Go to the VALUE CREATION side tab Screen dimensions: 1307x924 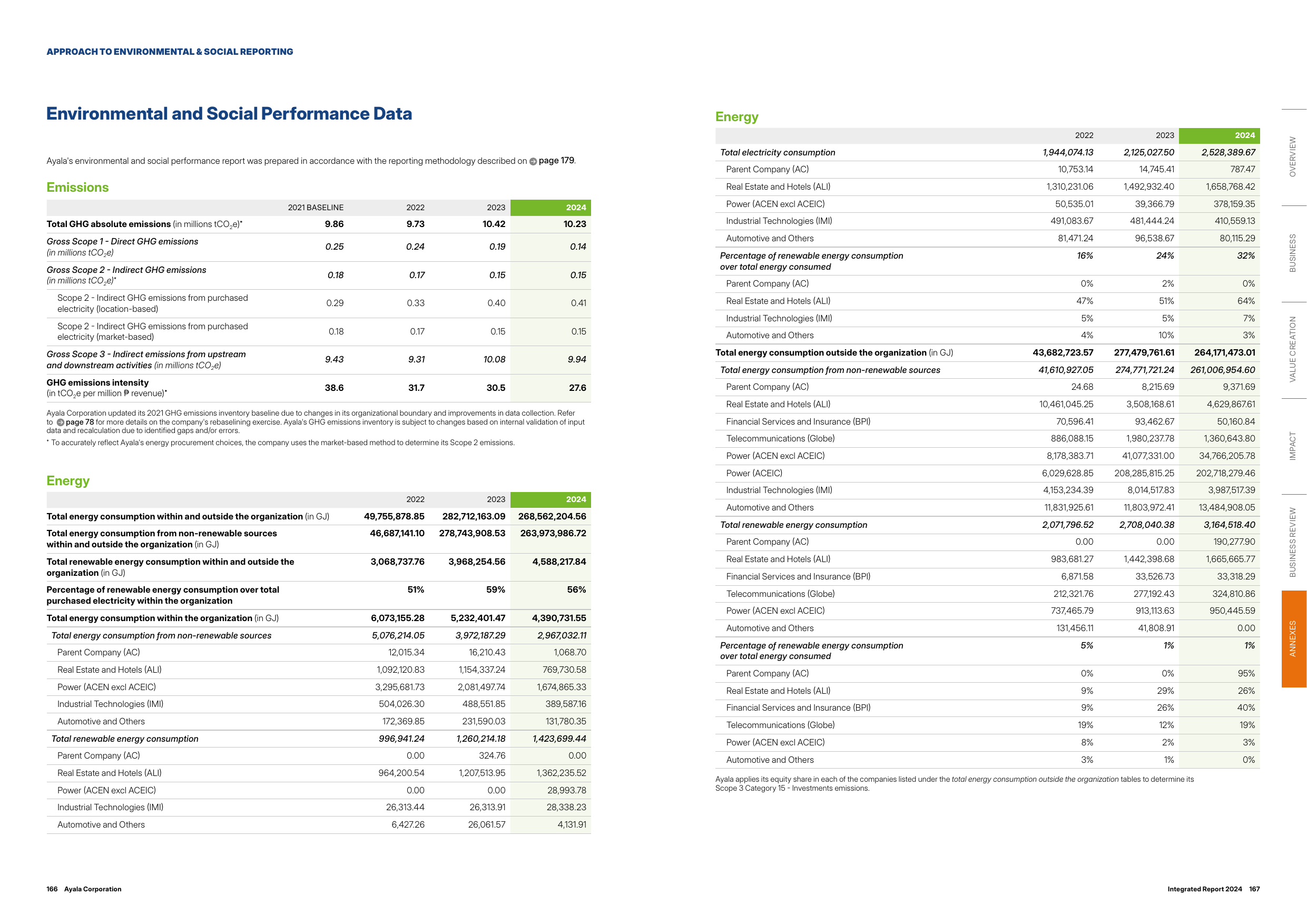(x=1293, y=350)
